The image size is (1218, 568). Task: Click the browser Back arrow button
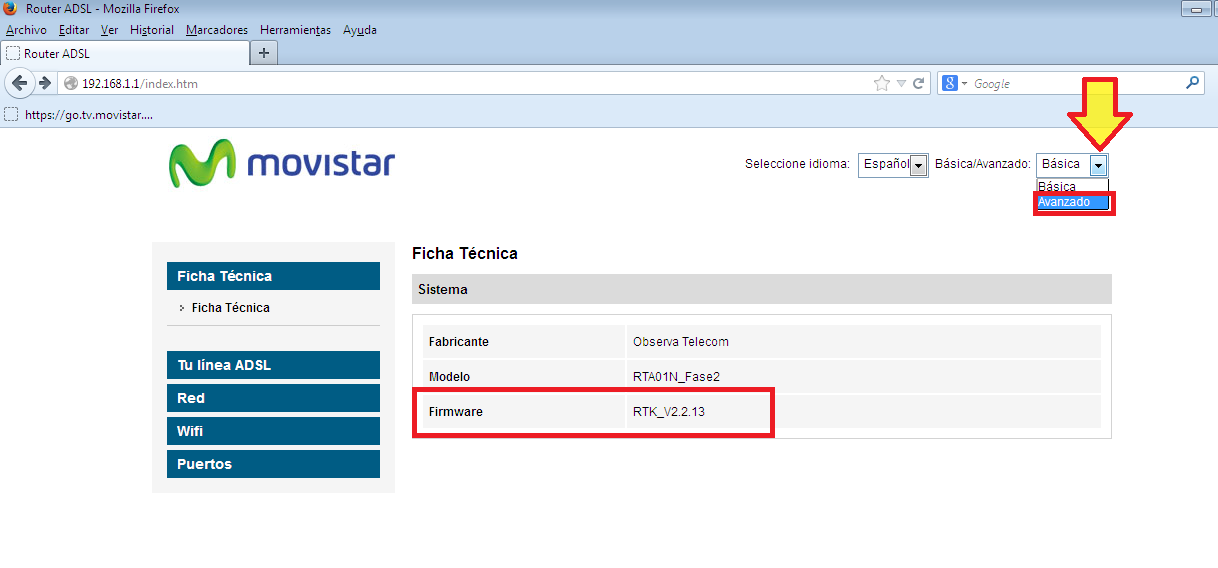pyautogui.click(x=19, y=83)
